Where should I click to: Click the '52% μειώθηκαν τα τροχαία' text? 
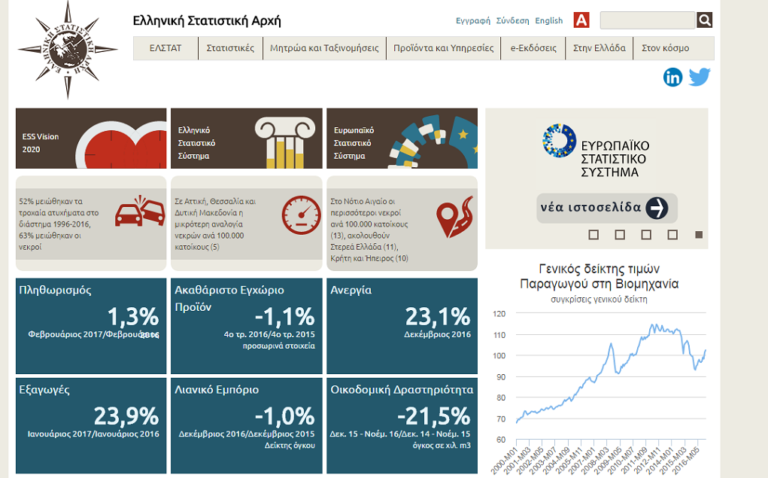(59, 224)
